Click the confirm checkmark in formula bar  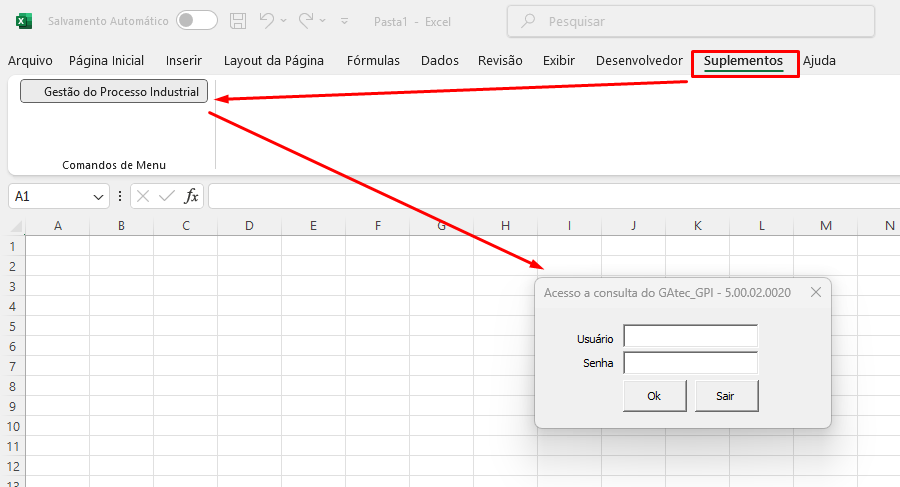click(x=167, y=196)
